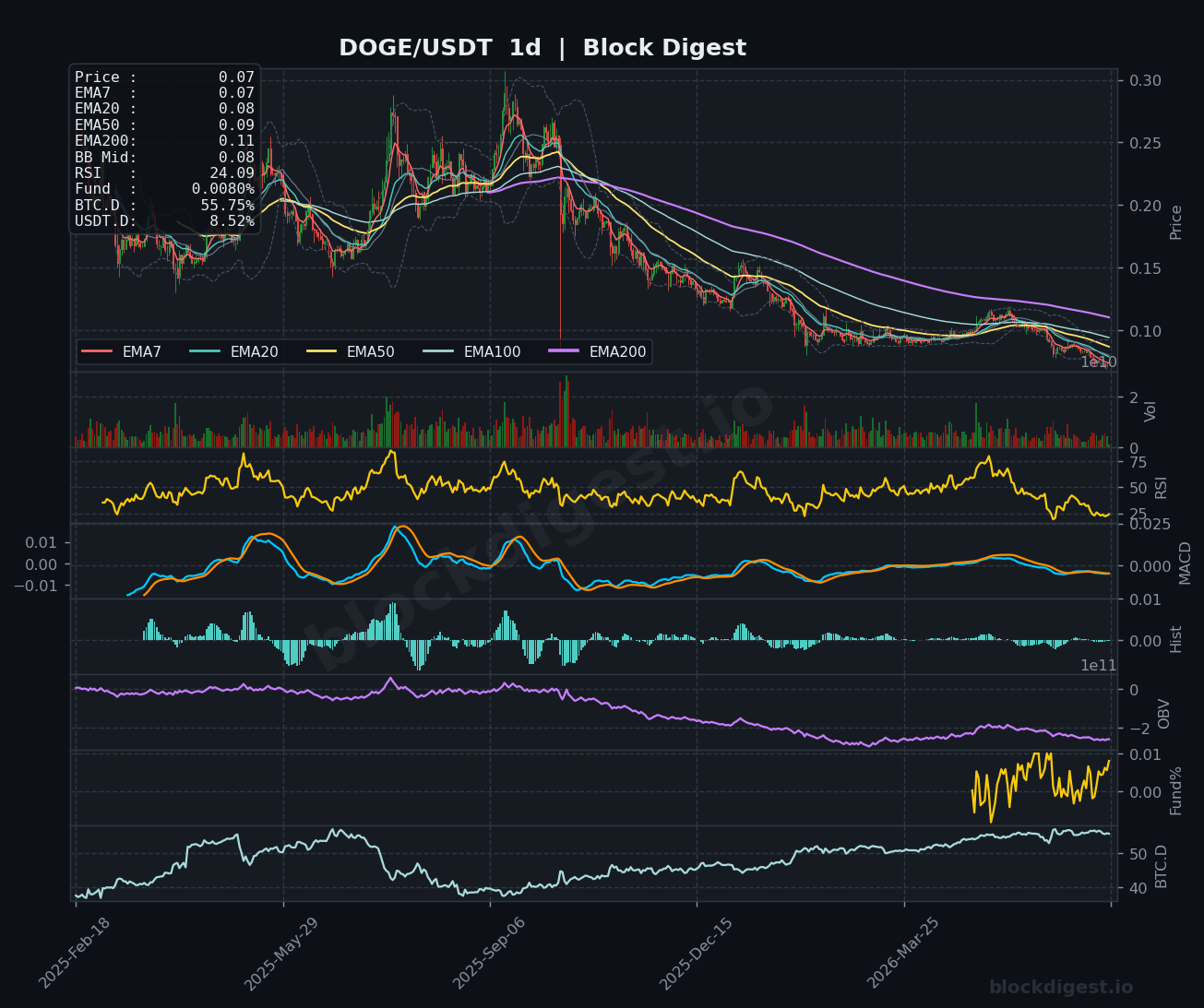Click the 0.25 price axis tick

click(1145, 143)
